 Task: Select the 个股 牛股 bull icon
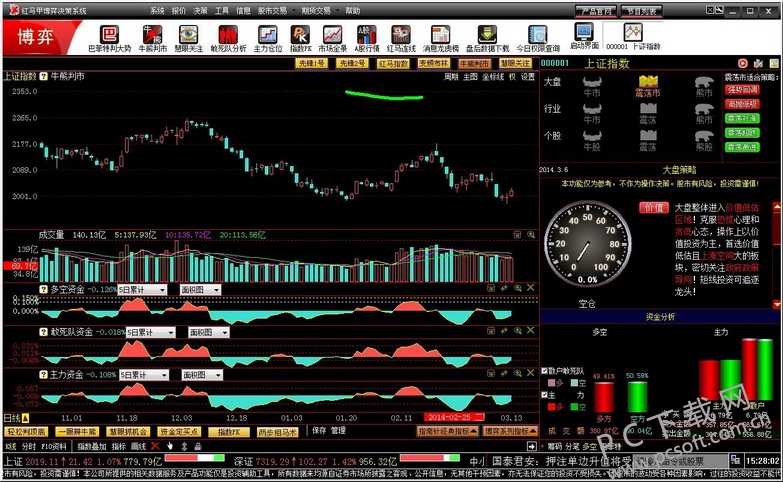click(592, 135)
